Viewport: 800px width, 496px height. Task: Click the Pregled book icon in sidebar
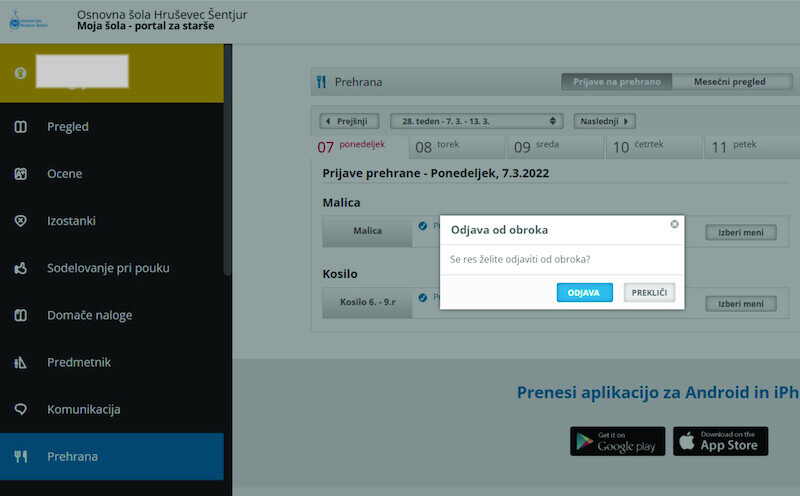pos(20,127)
